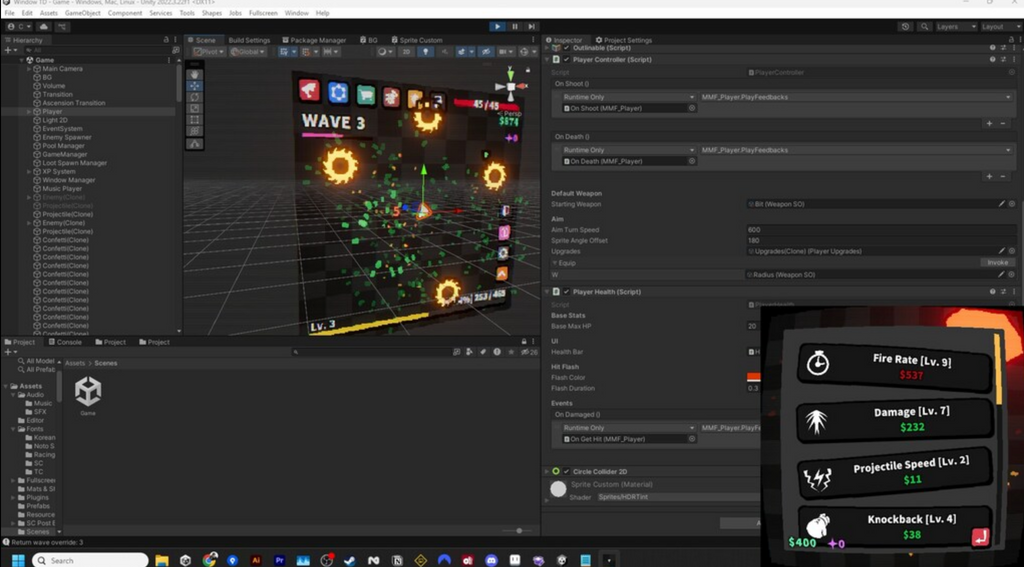
Task: Toggle 2D view mode in Scene
Action: tap(406, 52)
